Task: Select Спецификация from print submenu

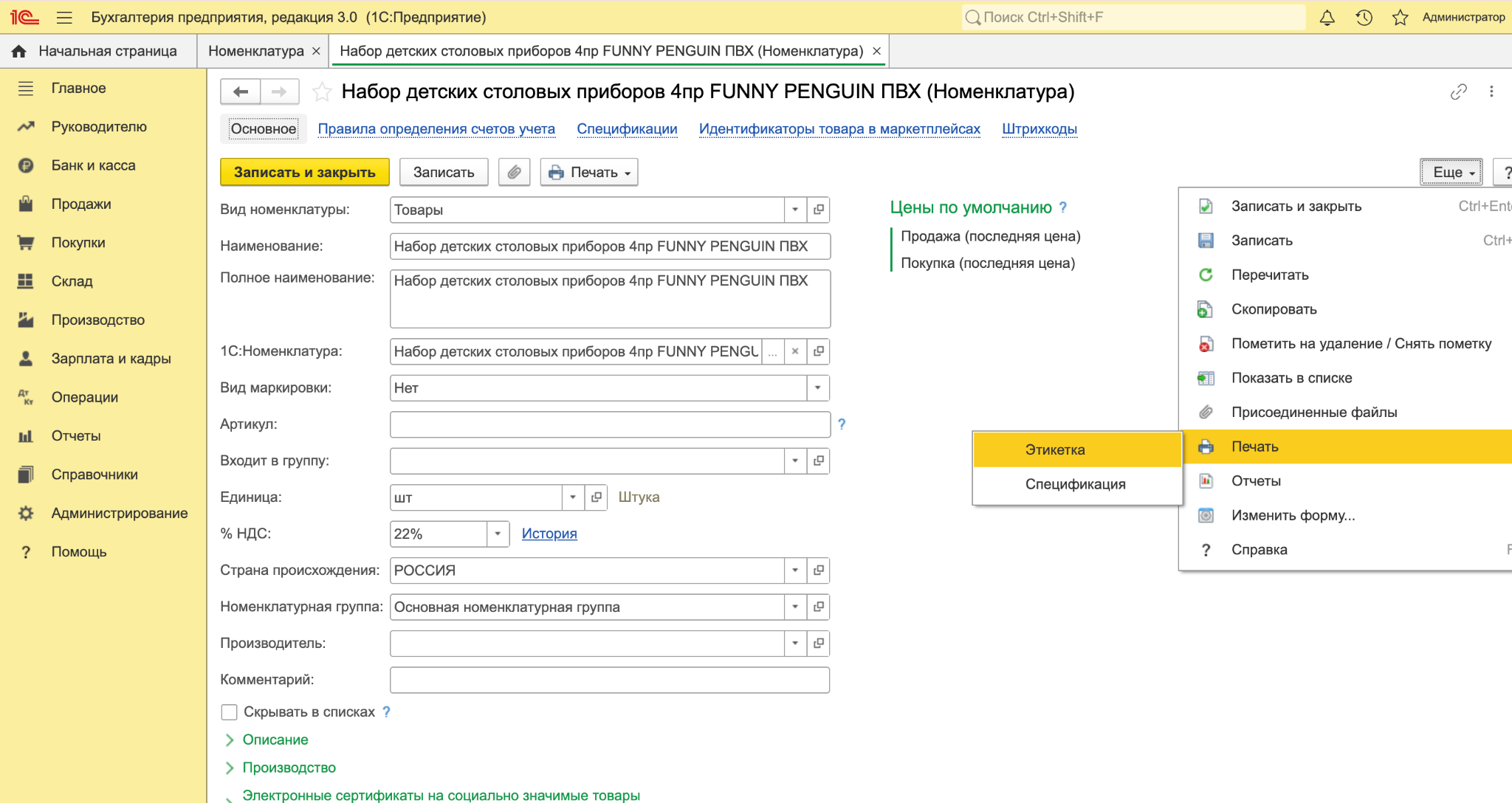Action: 1077,484
